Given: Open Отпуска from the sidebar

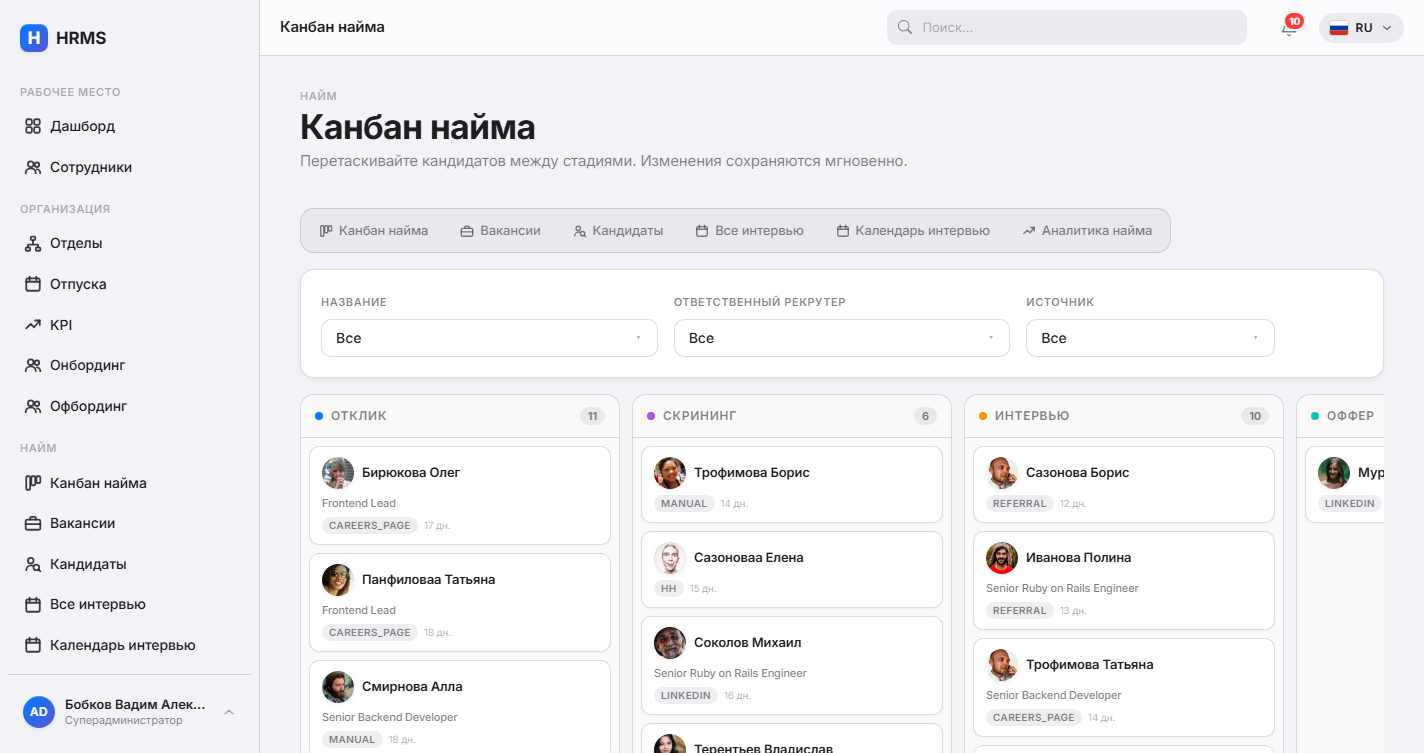Looking at the screenshot, I should tap(130, 284).
